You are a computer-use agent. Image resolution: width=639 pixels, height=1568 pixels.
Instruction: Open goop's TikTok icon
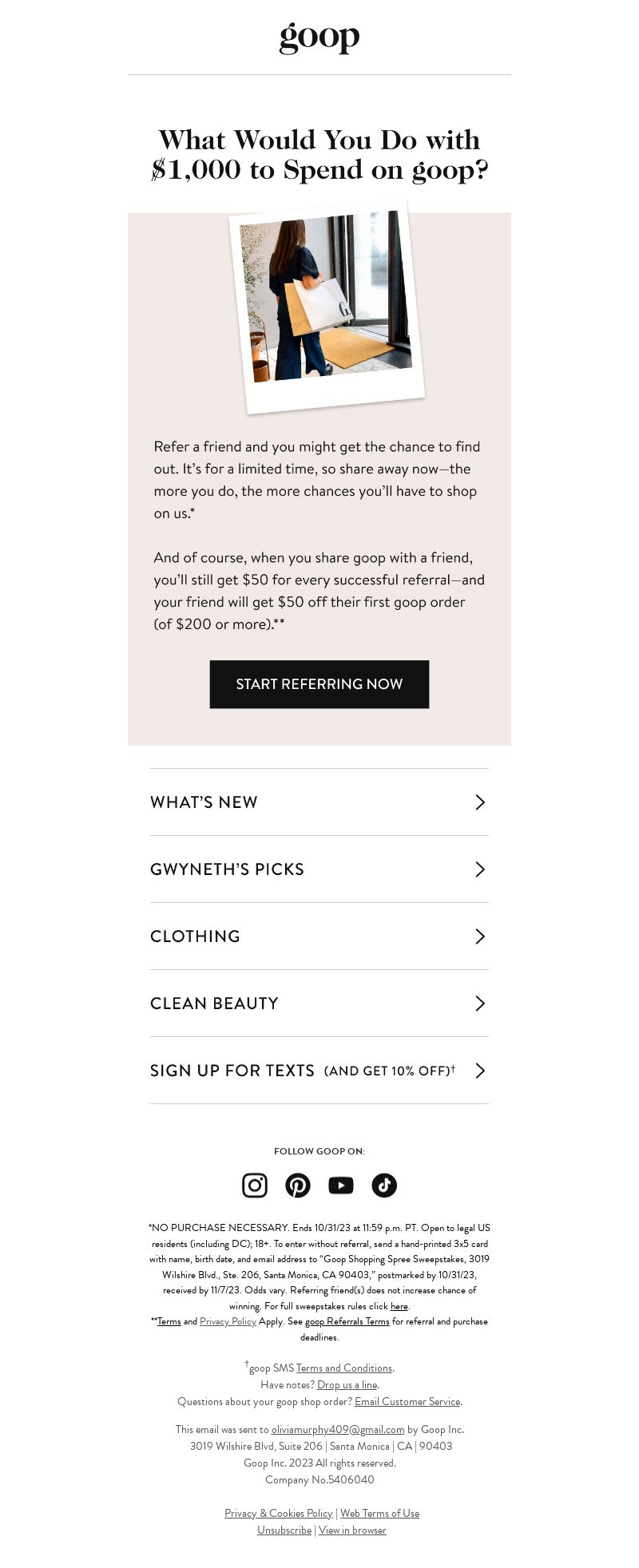(x=384, y=1186)
